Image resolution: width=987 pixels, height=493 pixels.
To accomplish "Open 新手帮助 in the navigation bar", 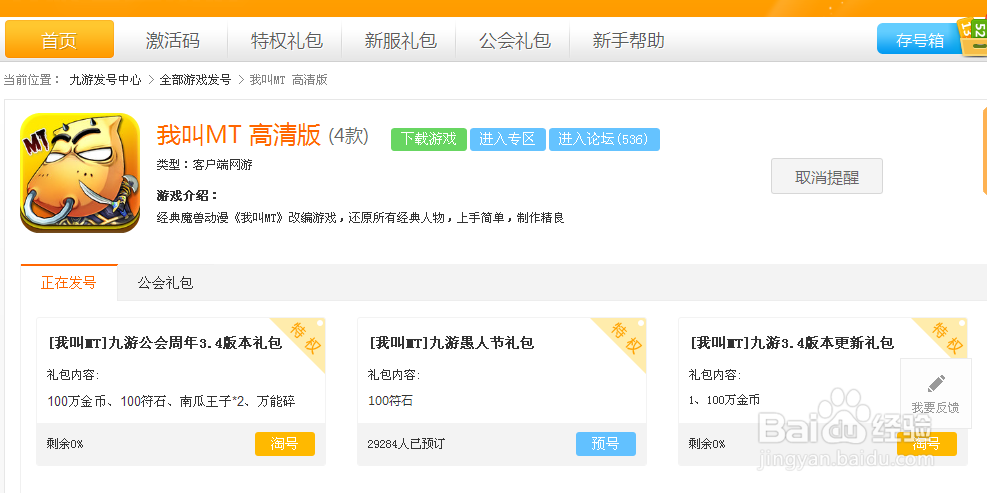I will [628, 40].
